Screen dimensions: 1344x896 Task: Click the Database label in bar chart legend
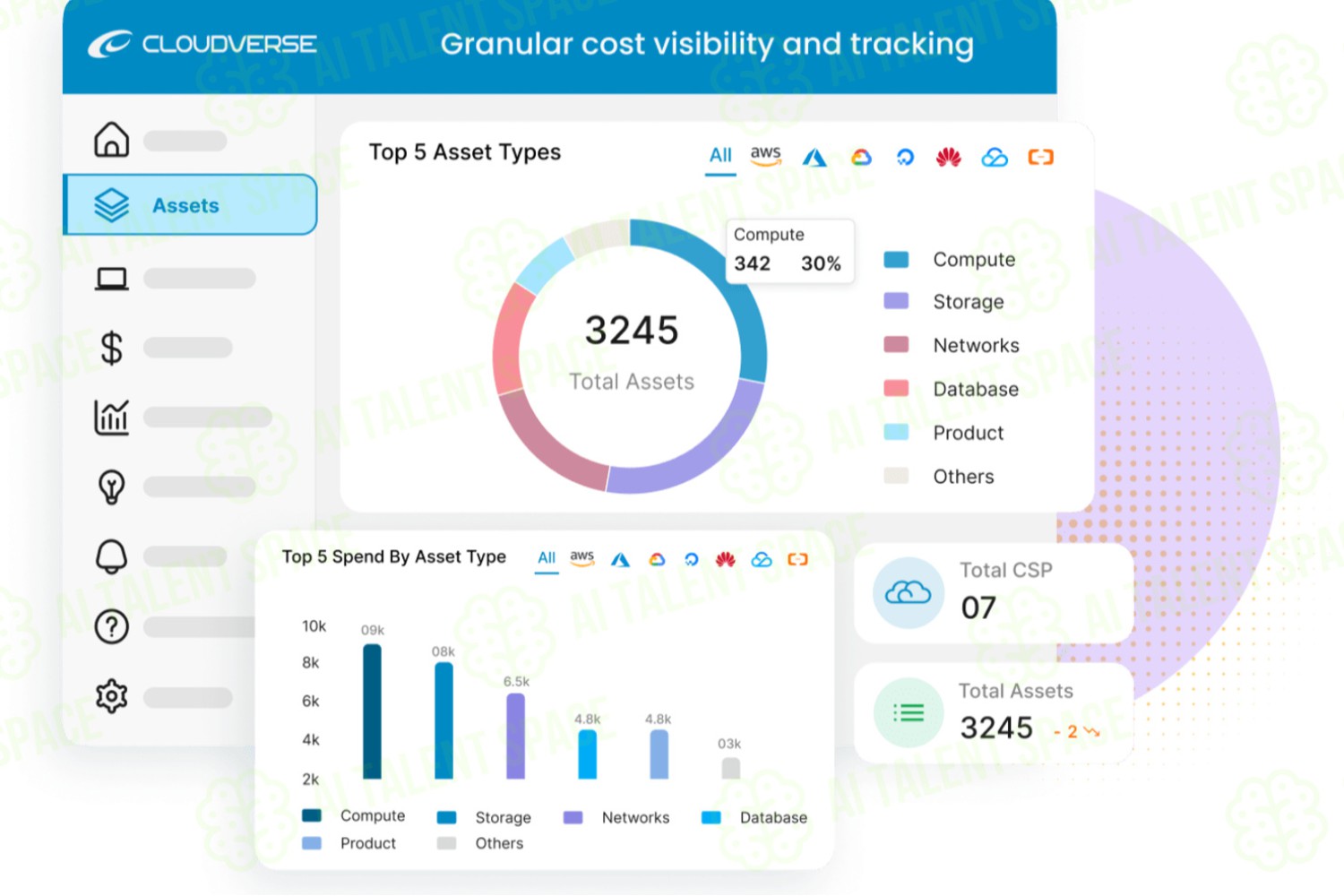pos(773,817)
